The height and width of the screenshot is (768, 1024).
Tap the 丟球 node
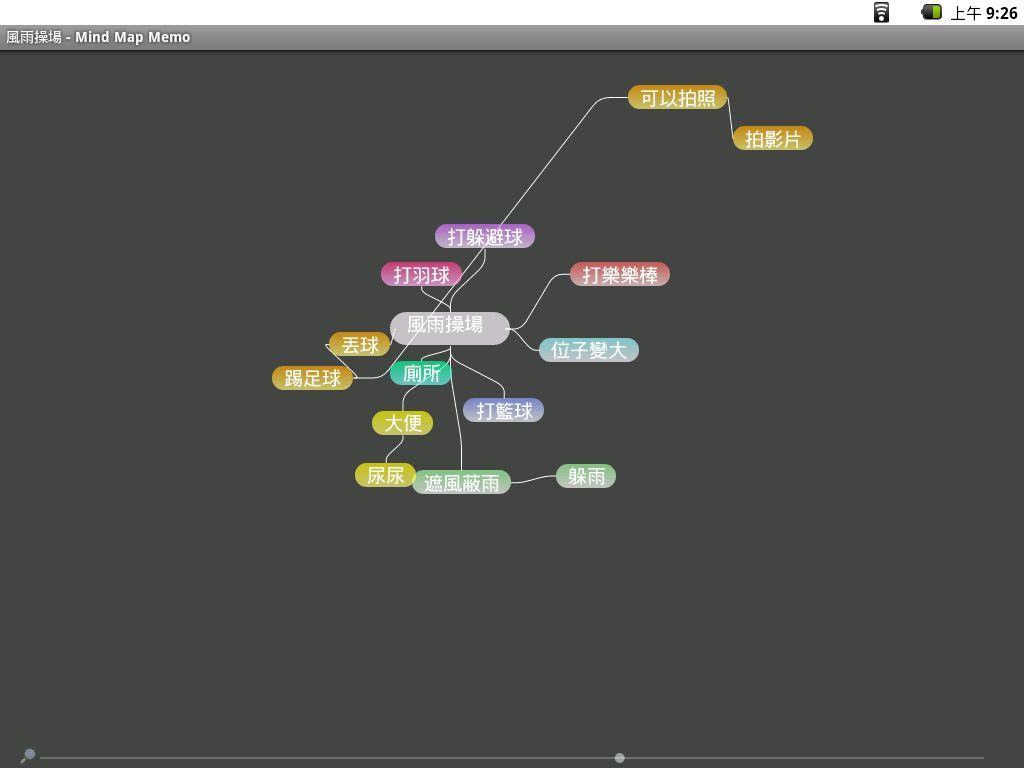tap(360, 345)
